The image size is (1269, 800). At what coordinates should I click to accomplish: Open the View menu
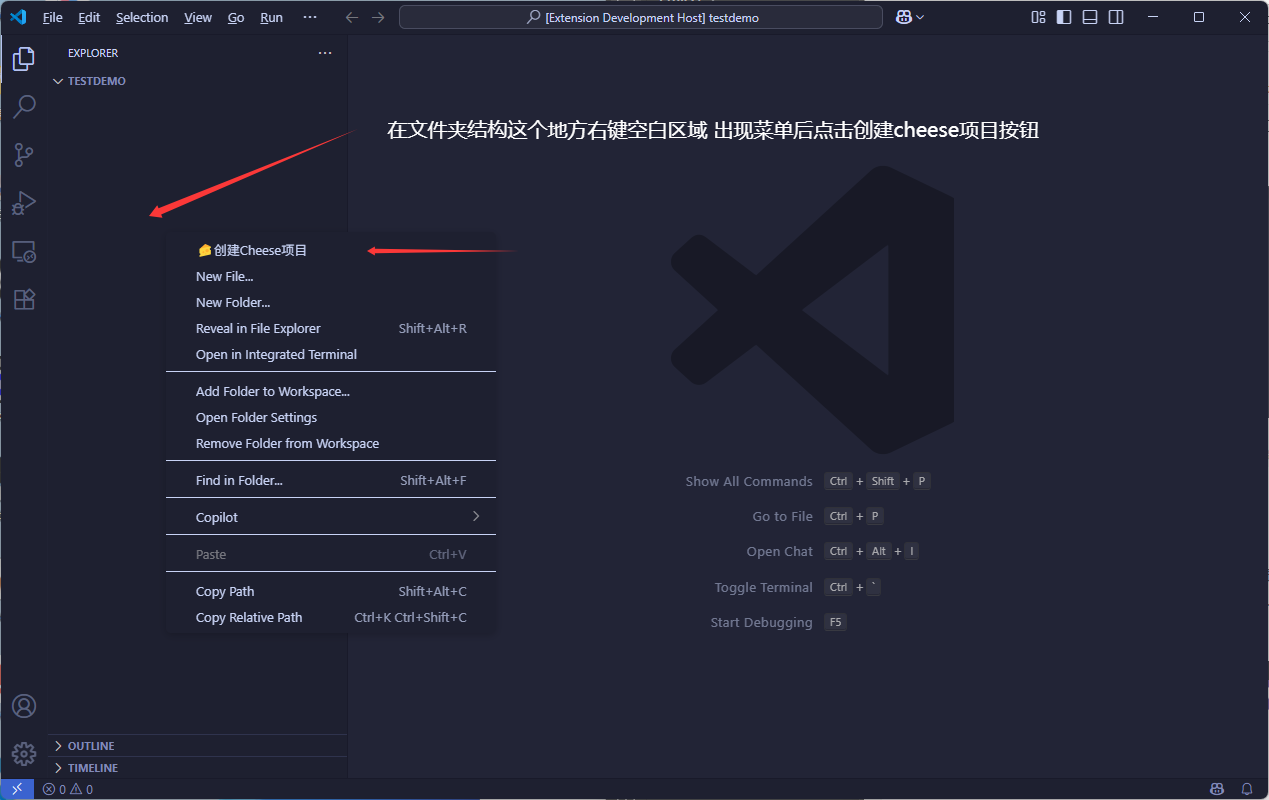(198, 17)
